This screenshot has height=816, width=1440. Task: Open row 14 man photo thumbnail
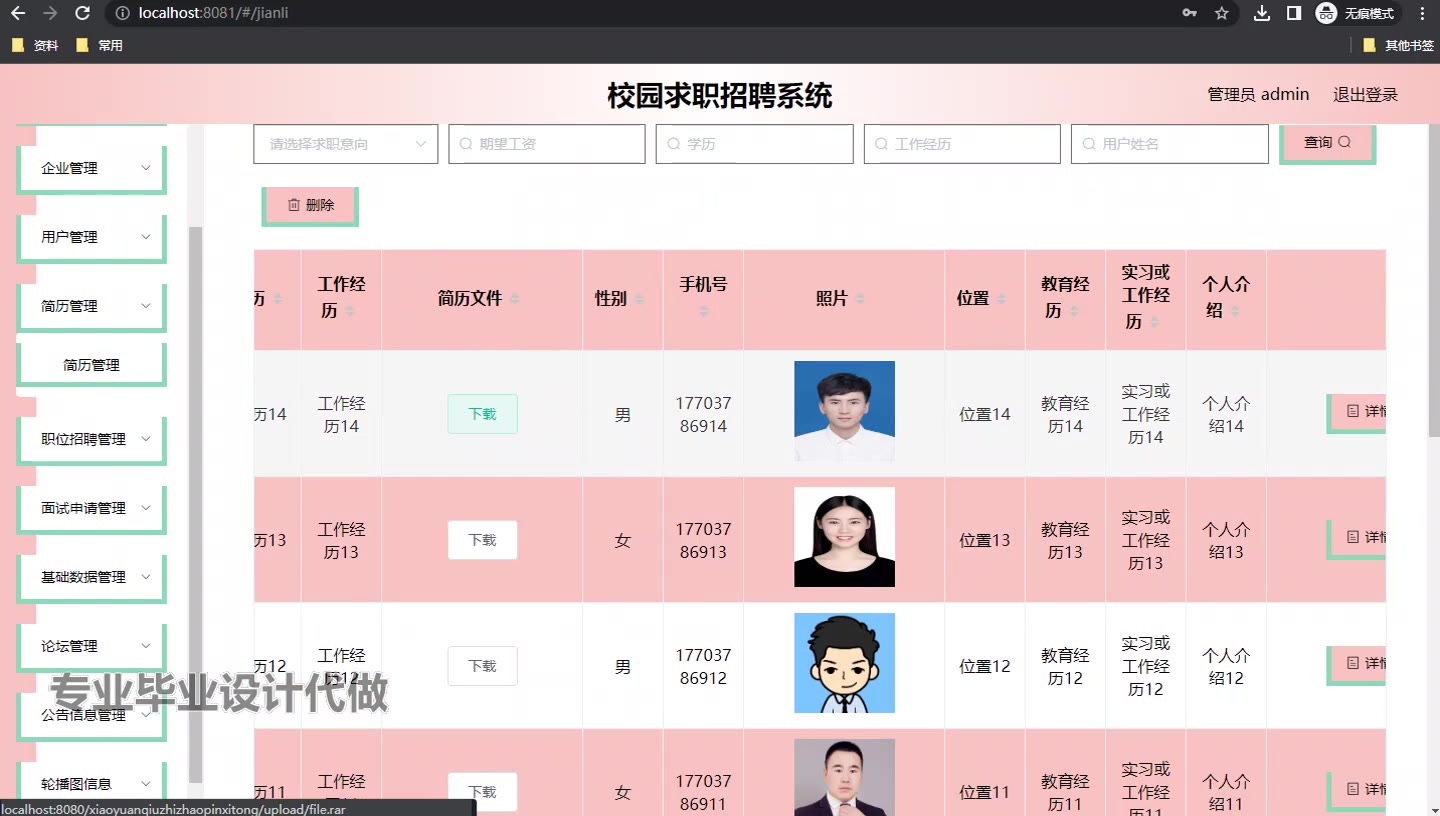[844, 411]
